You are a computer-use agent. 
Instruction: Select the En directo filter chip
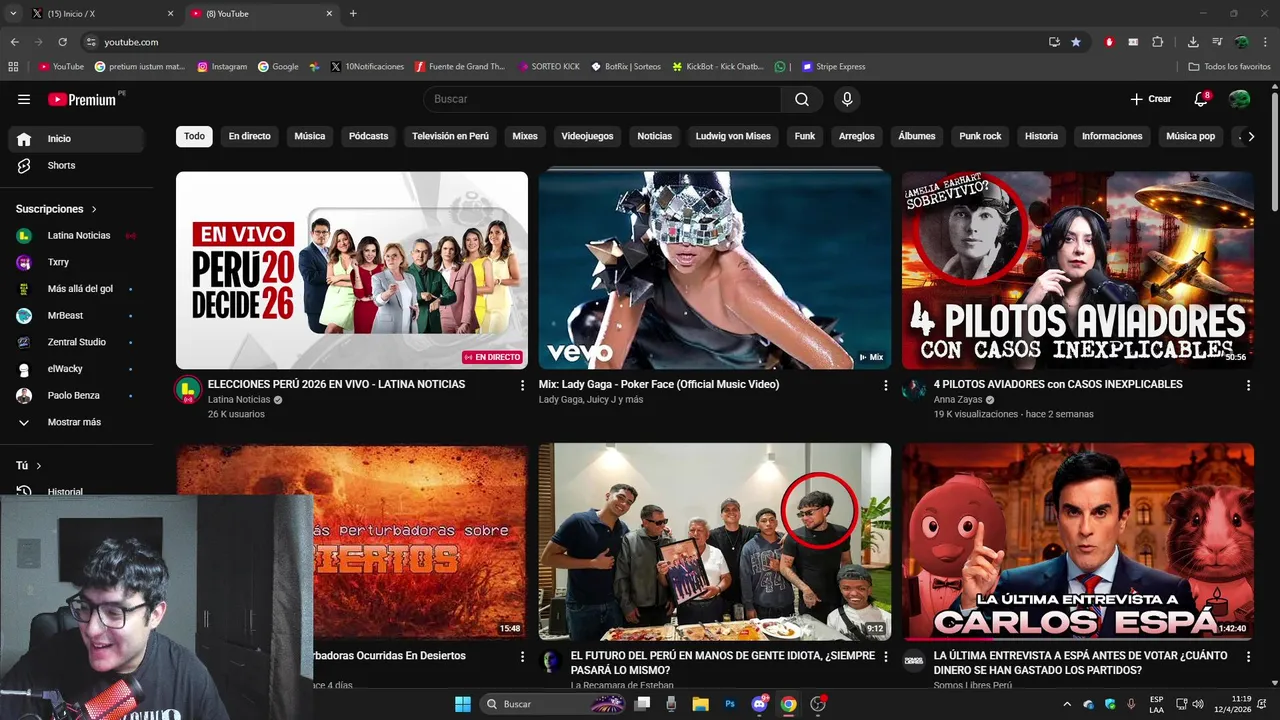249,136
